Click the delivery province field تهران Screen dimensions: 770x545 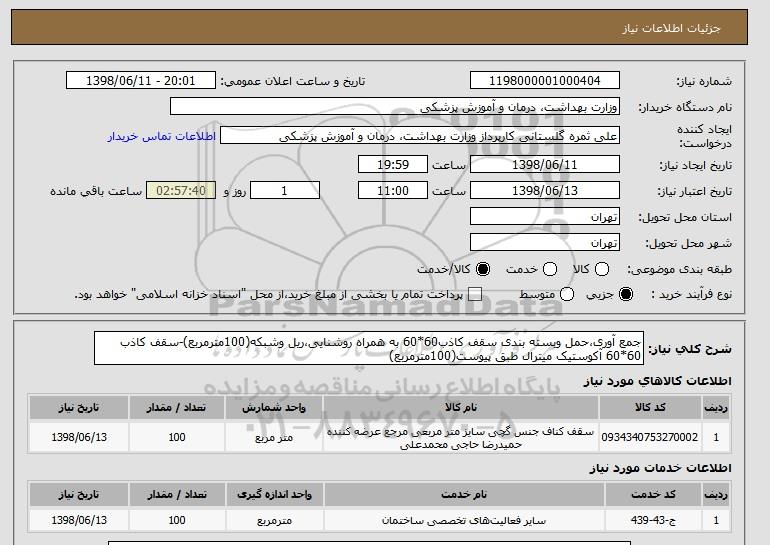545,217
